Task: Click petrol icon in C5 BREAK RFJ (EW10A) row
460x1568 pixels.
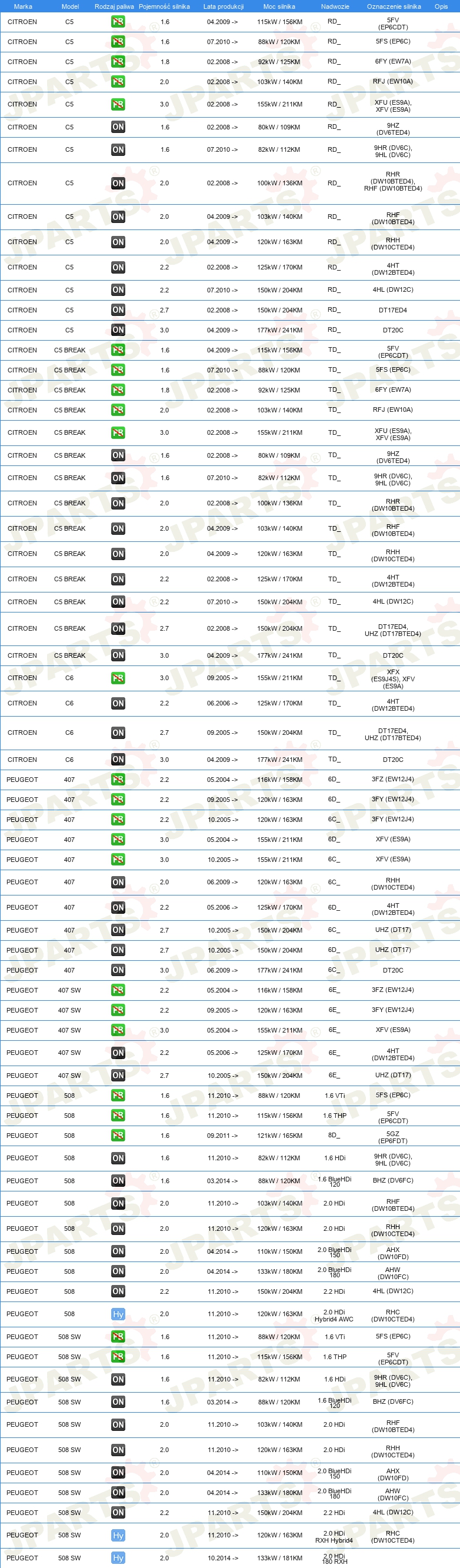Action: click(118, 410)
